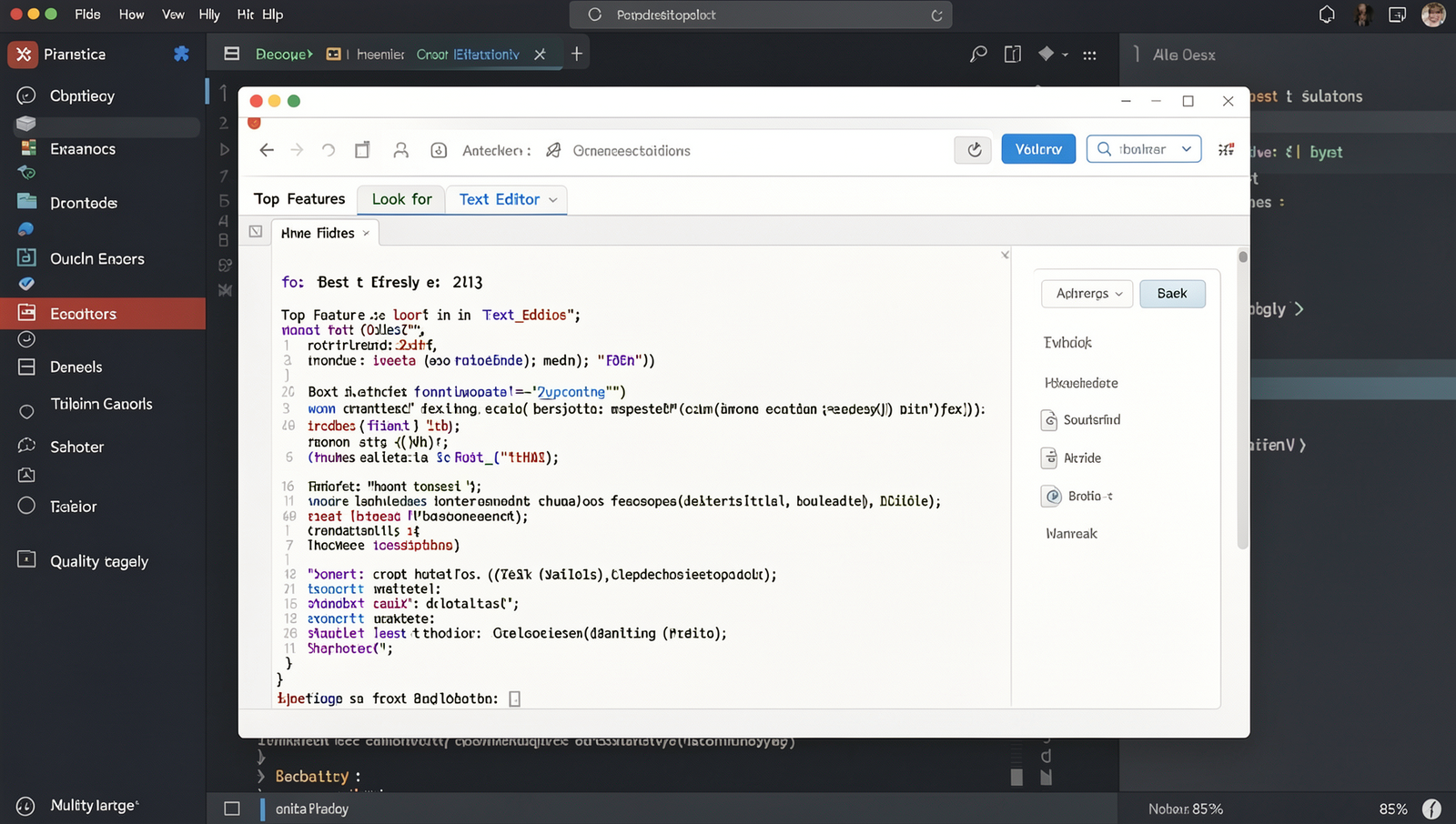Click the back arrow in dialog toolbar
The height and width of the screenshot is (824, 1456).
click(267, 150)
